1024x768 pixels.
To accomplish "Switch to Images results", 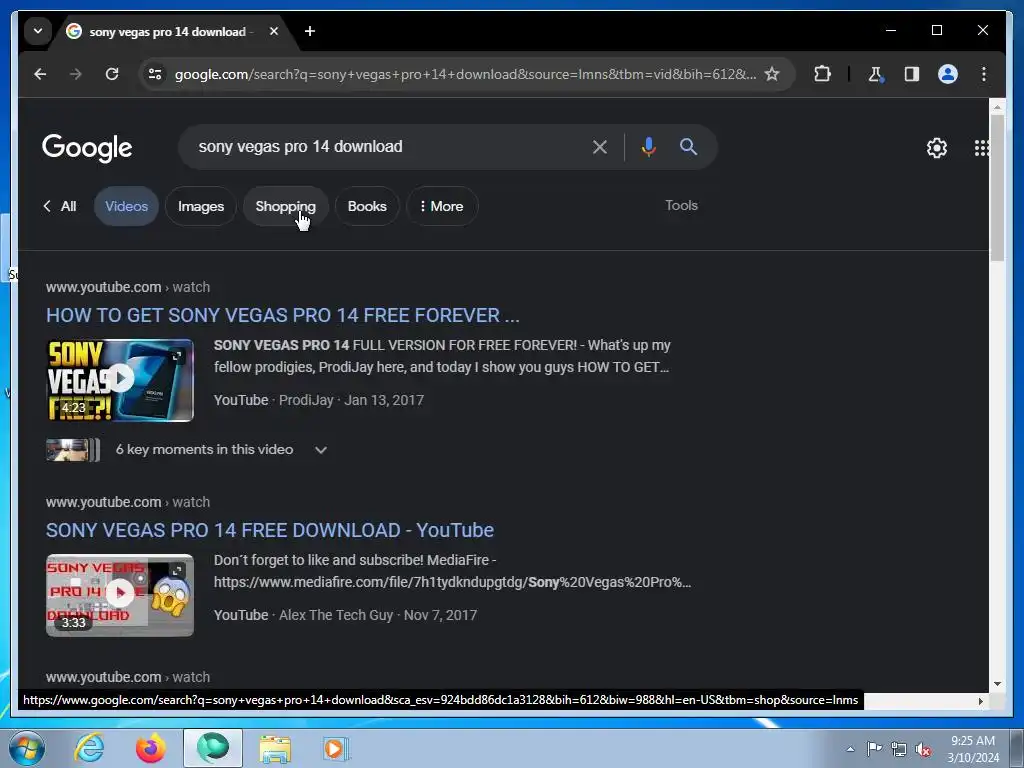I will pyautogui.click(x=200, y=206).
